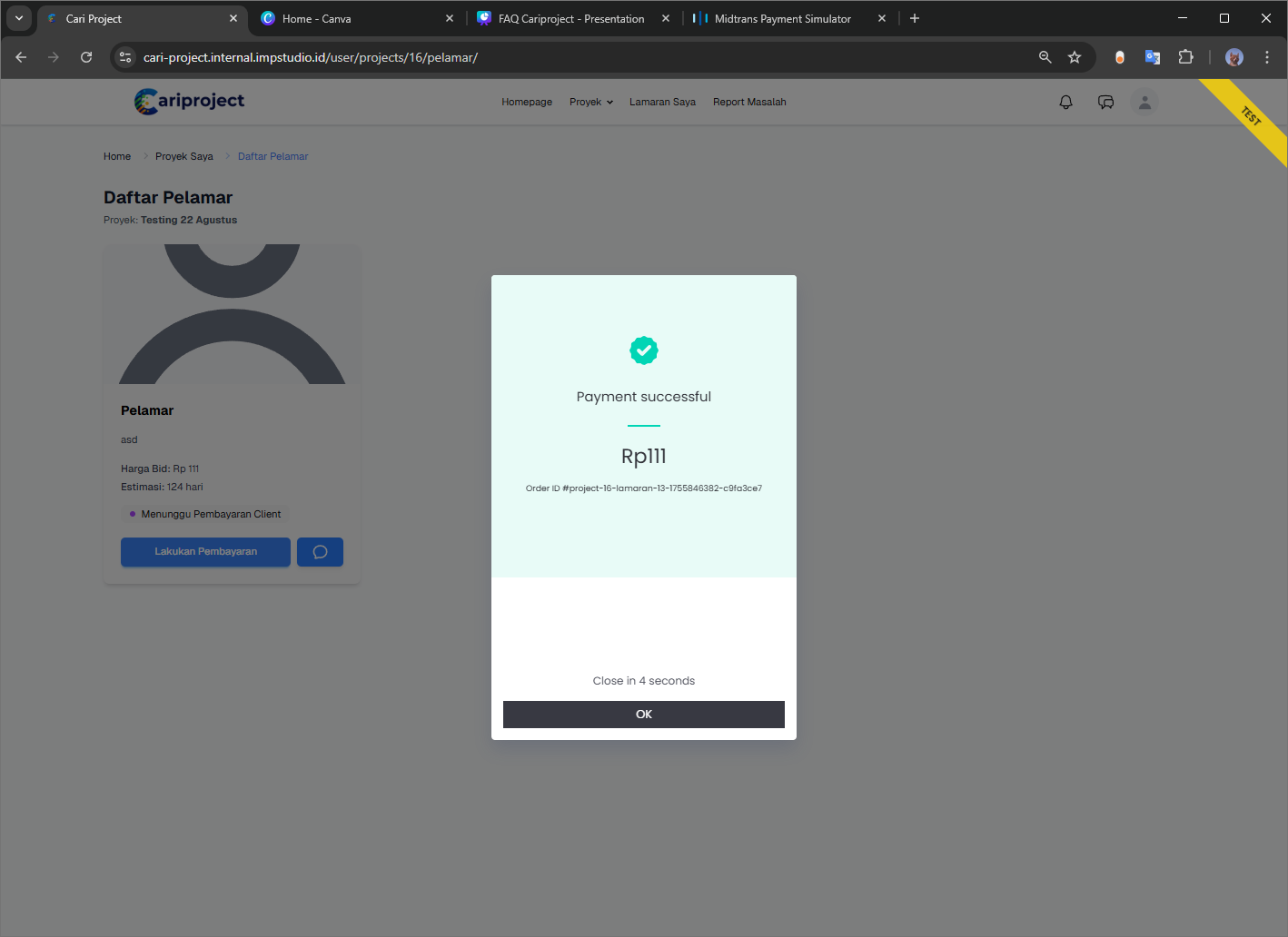Image resolution: width=1288 pixels, height=937 pixels.
Task: Go to Lamaran Saya page
Action: coord(662,103)
